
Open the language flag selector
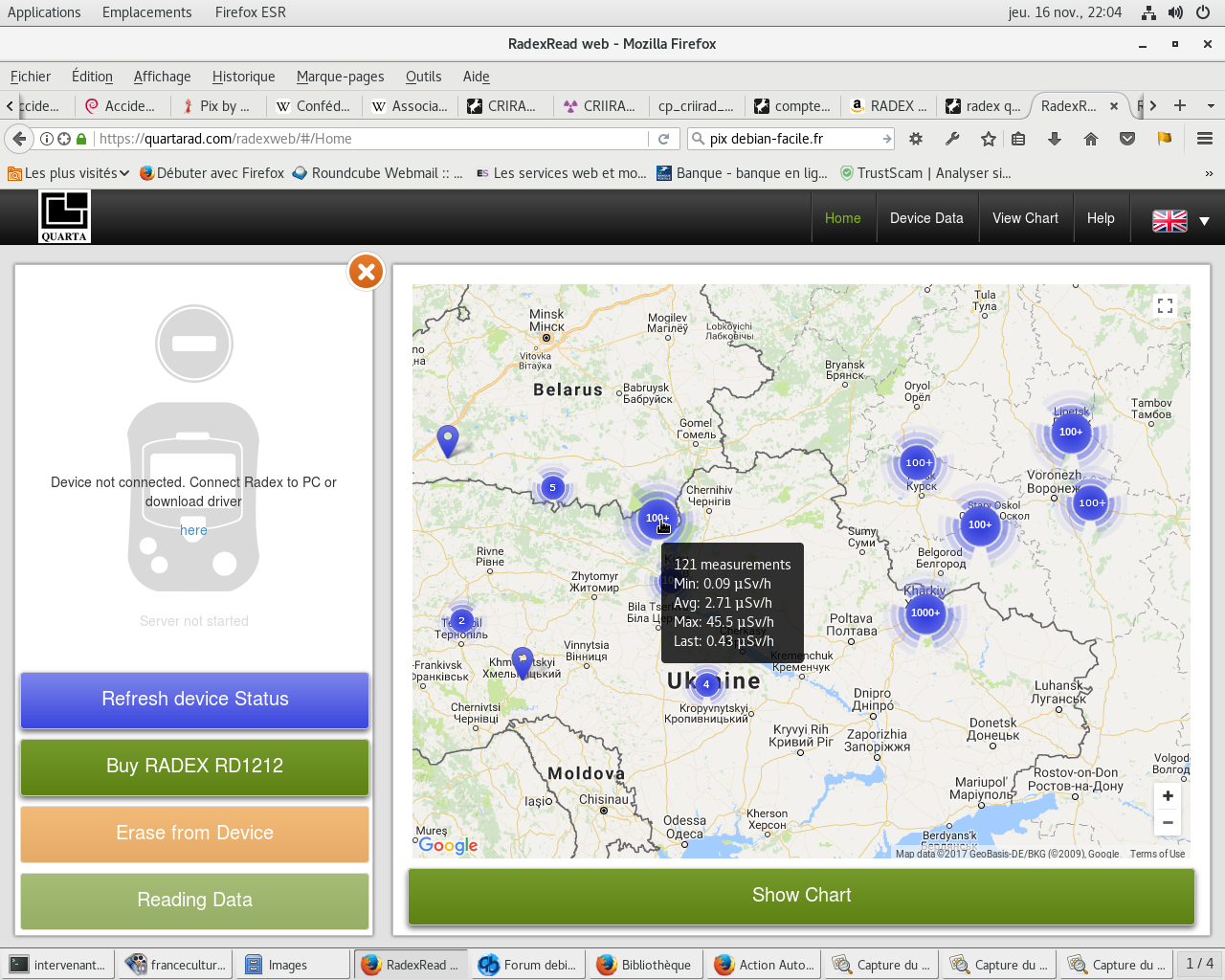[1181, 220]
